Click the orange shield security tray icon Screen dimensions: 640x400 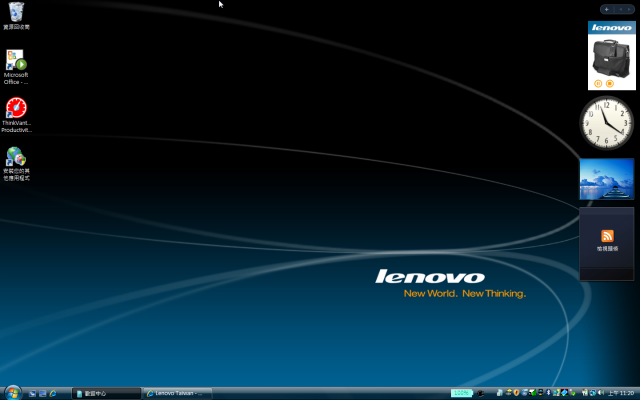516,393
